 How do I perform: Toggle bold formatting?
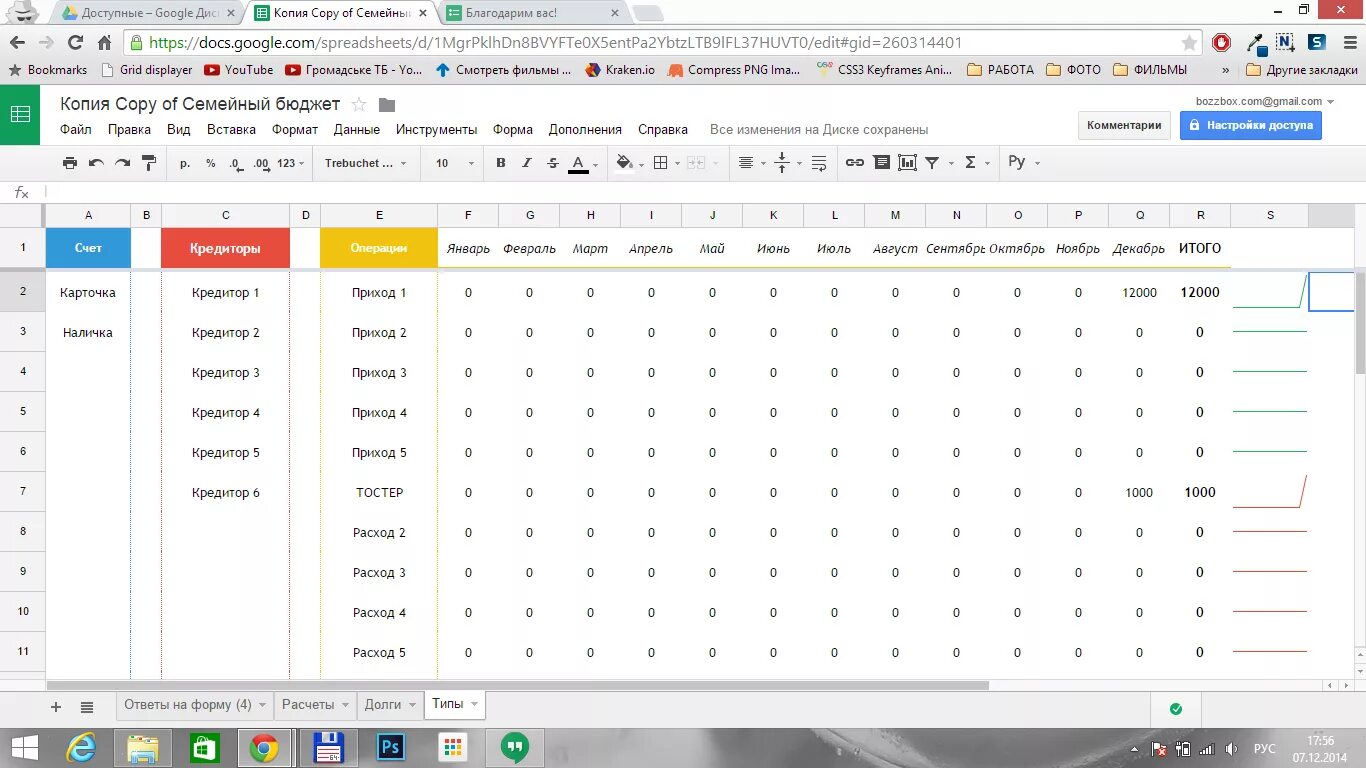(501, 163)
